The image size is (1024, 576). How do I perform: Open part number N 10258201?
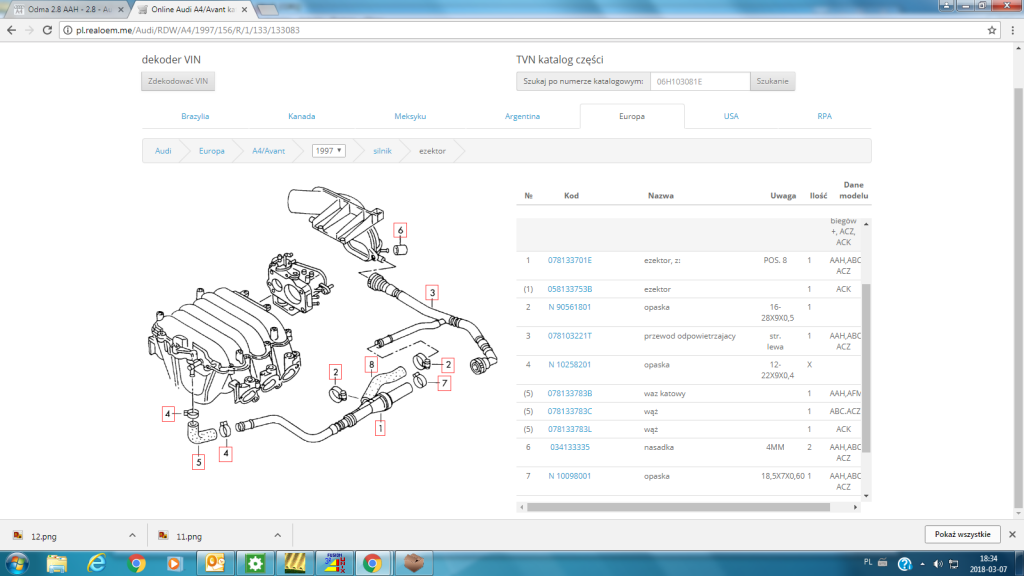569,364
